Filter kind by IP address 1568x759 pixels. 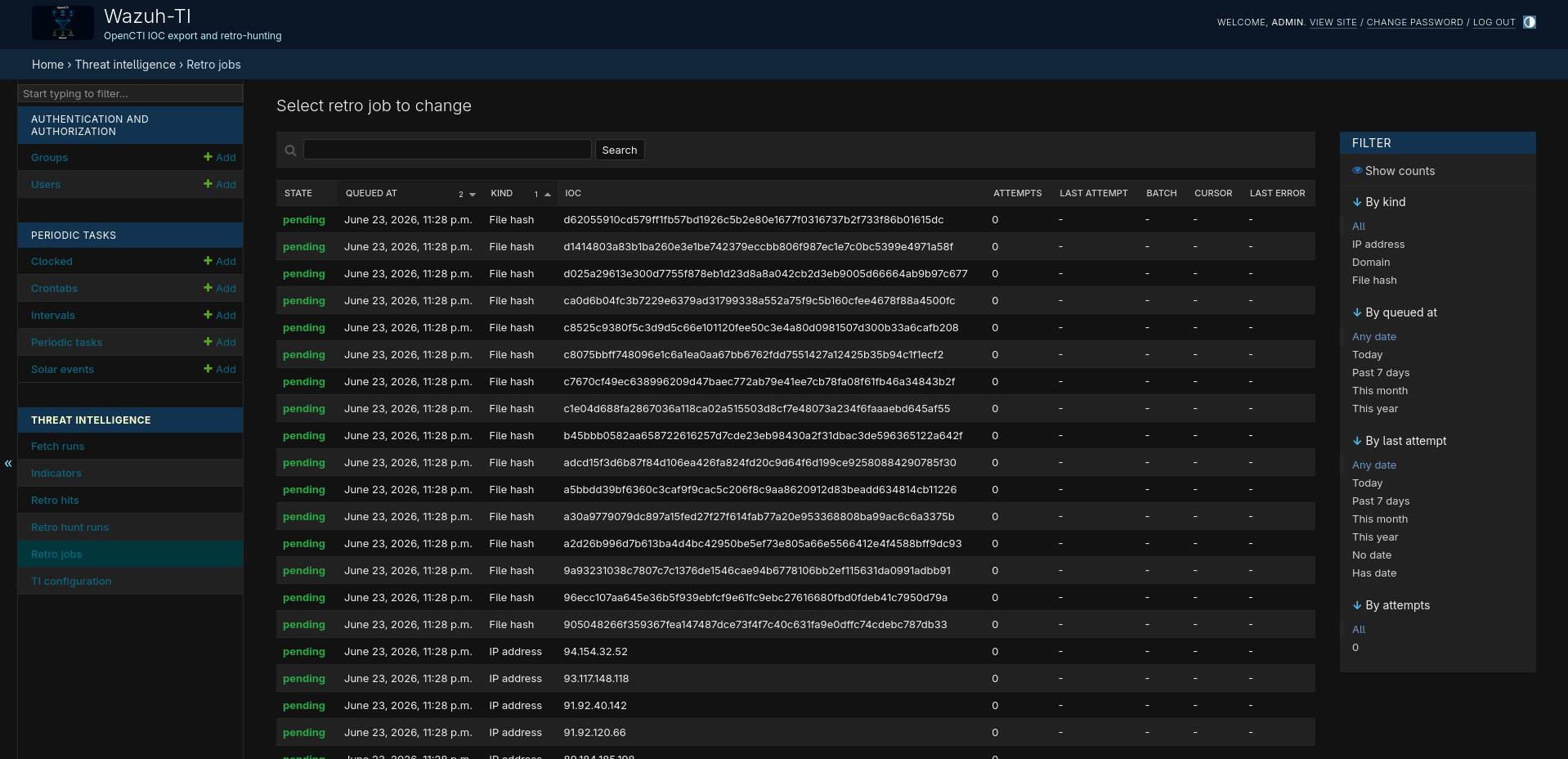(1378, 245)
